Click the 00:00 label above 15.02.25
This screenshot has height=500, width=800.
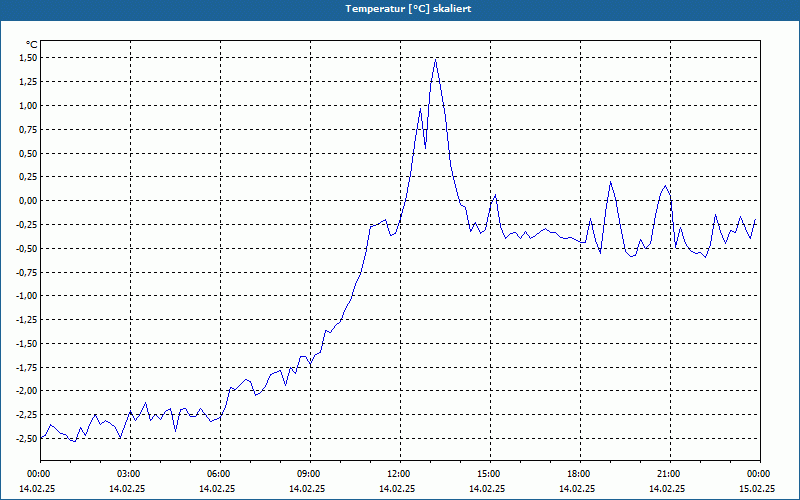tap(760, 474)
